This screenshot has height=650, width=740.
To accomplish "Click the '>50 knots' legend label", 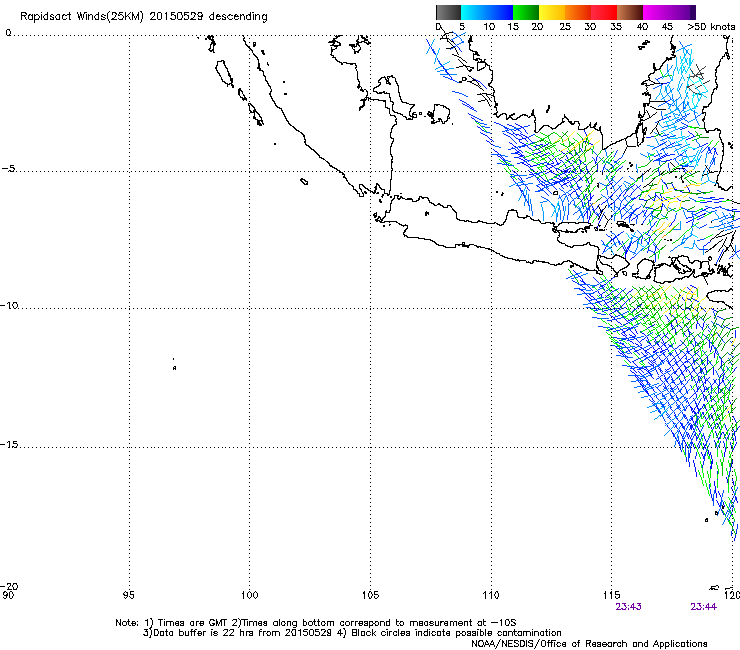I will pos(711,27).
